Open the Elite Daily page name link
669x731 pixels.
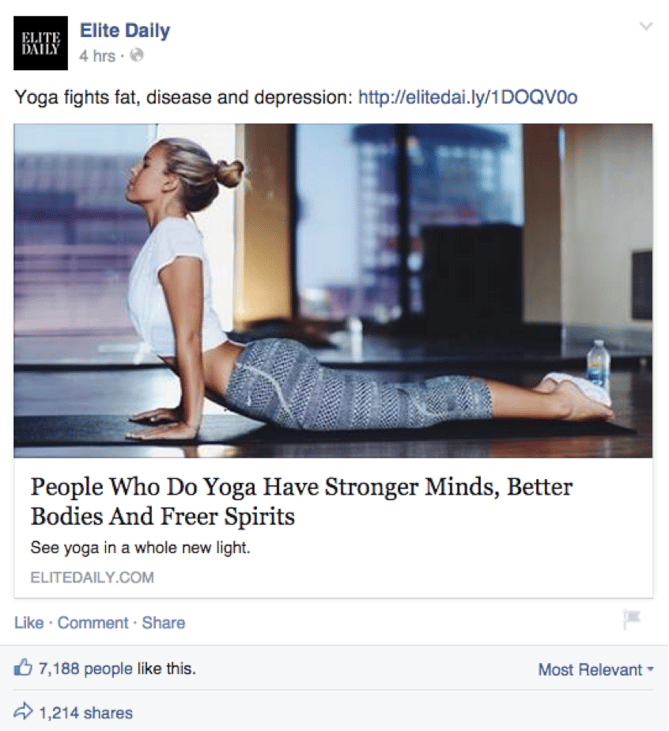(125, 30)
